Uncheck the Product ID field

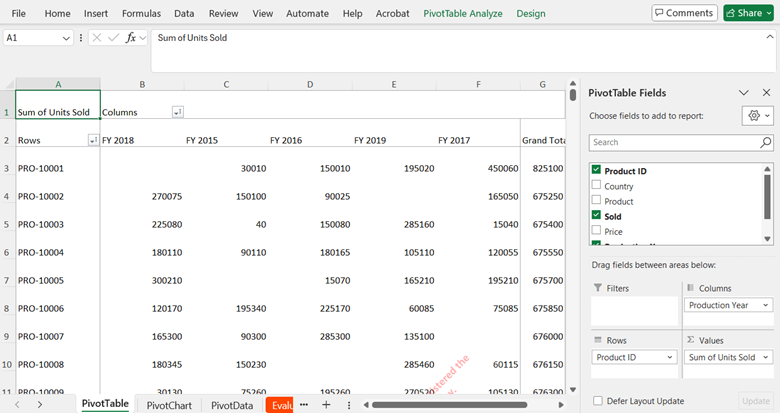click(596, 170)
